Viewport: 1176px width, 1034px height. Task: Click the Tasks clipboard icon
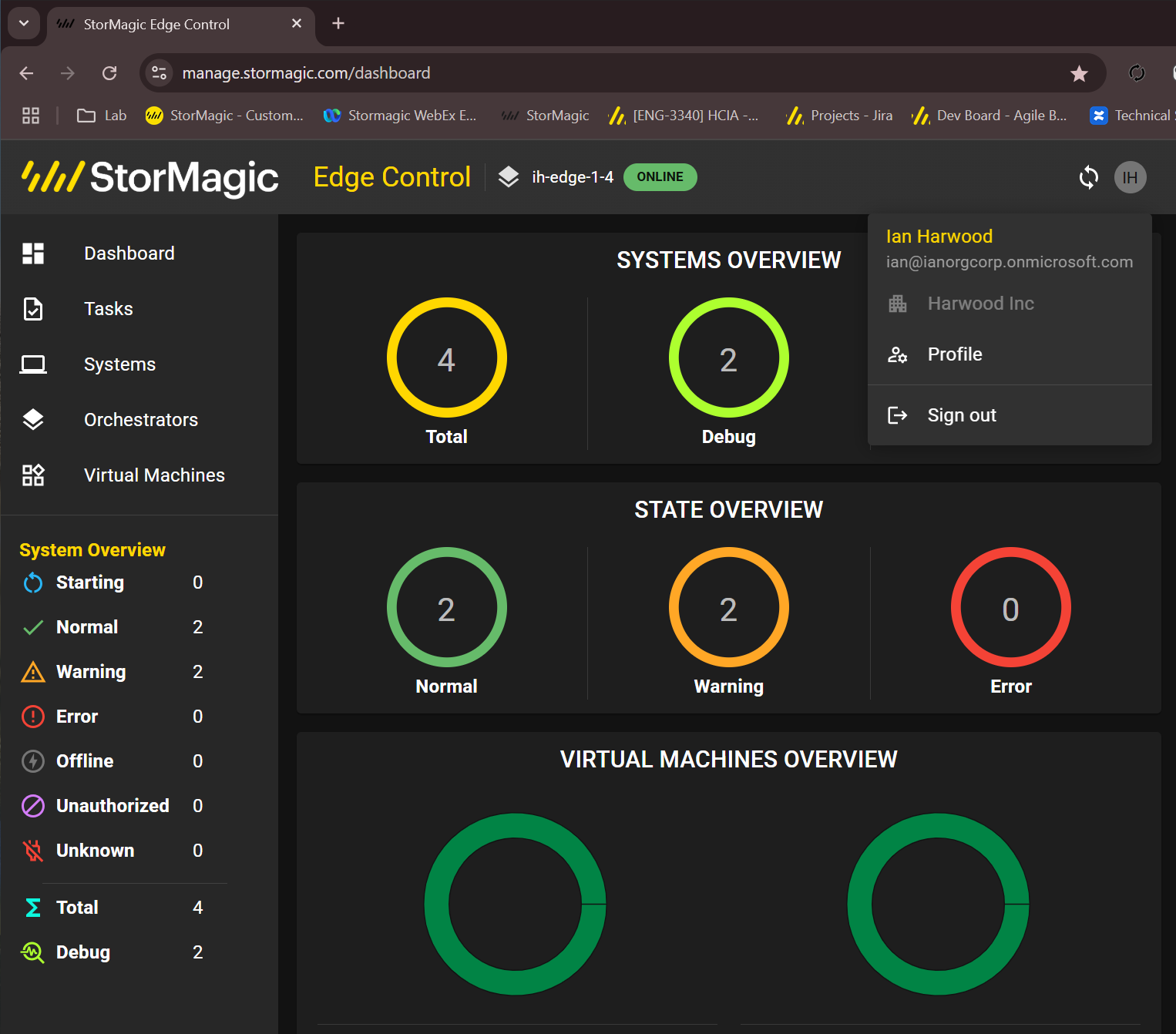33,309
